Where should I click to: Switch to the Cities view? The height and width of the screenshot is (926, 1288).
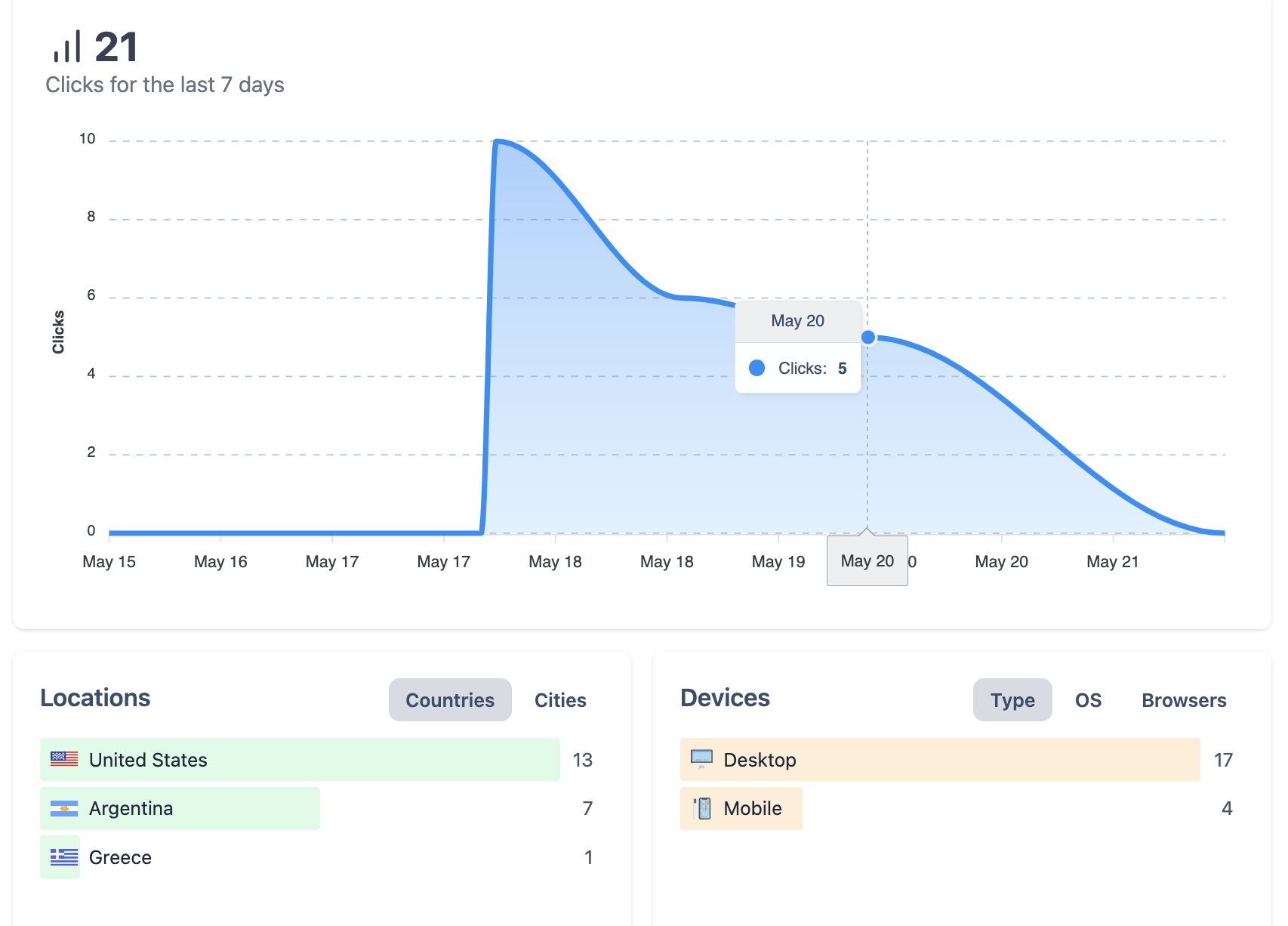click(559, 700)
